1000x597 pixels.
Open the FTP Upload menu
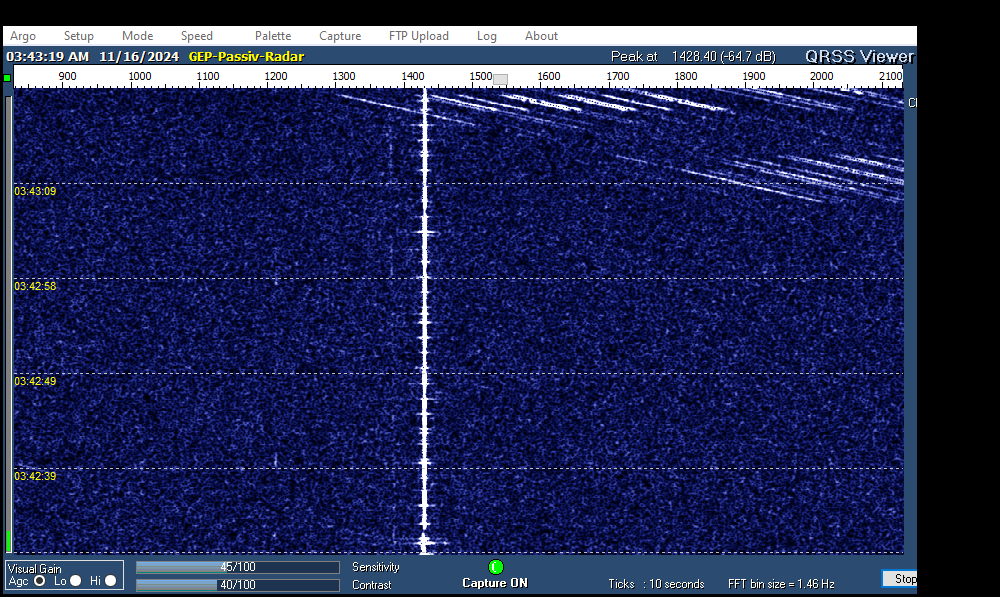pyautogui.click(x=419, y=36)
